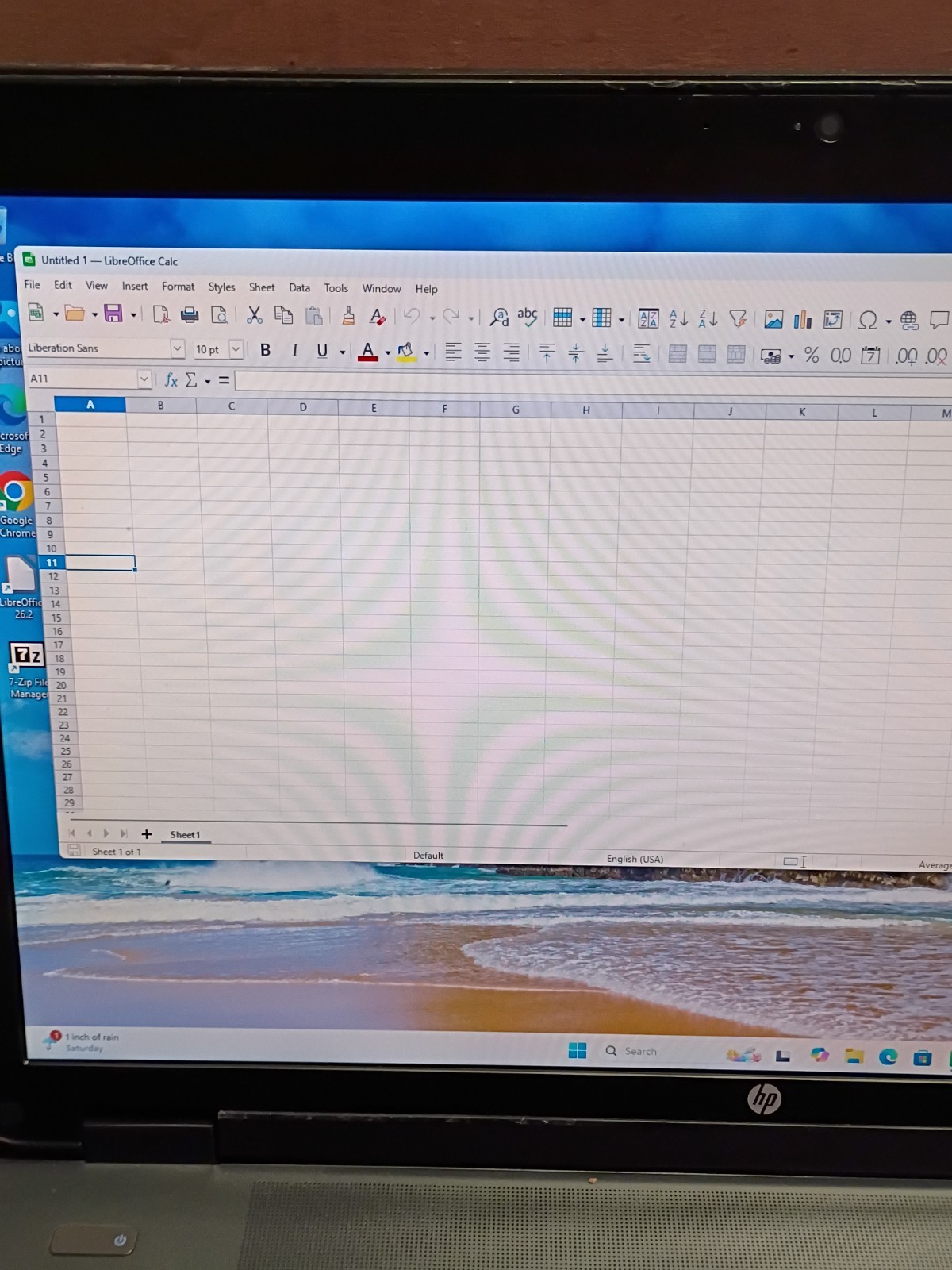The height and width of the screenshot is (1270, 952).
Task: Sort descending Z to A
Action: [x=708, y=319]
